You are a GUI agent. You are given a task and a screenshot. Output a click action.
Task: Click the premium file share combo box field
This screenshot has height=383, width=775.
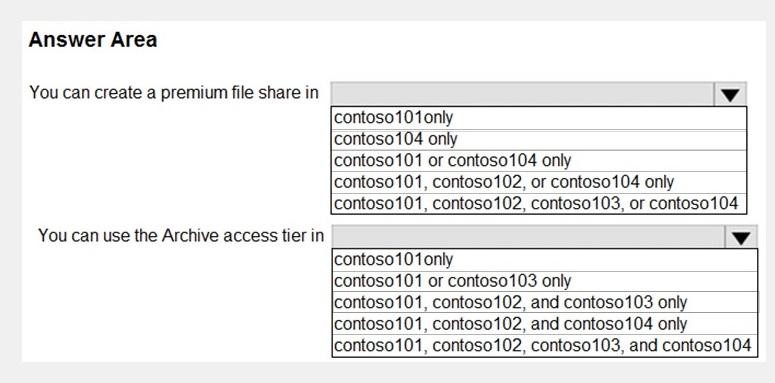(x=538, y=94)
